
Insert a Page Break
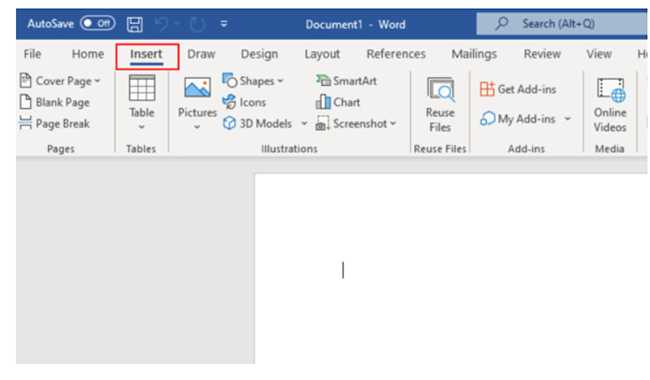pos(55,123)
